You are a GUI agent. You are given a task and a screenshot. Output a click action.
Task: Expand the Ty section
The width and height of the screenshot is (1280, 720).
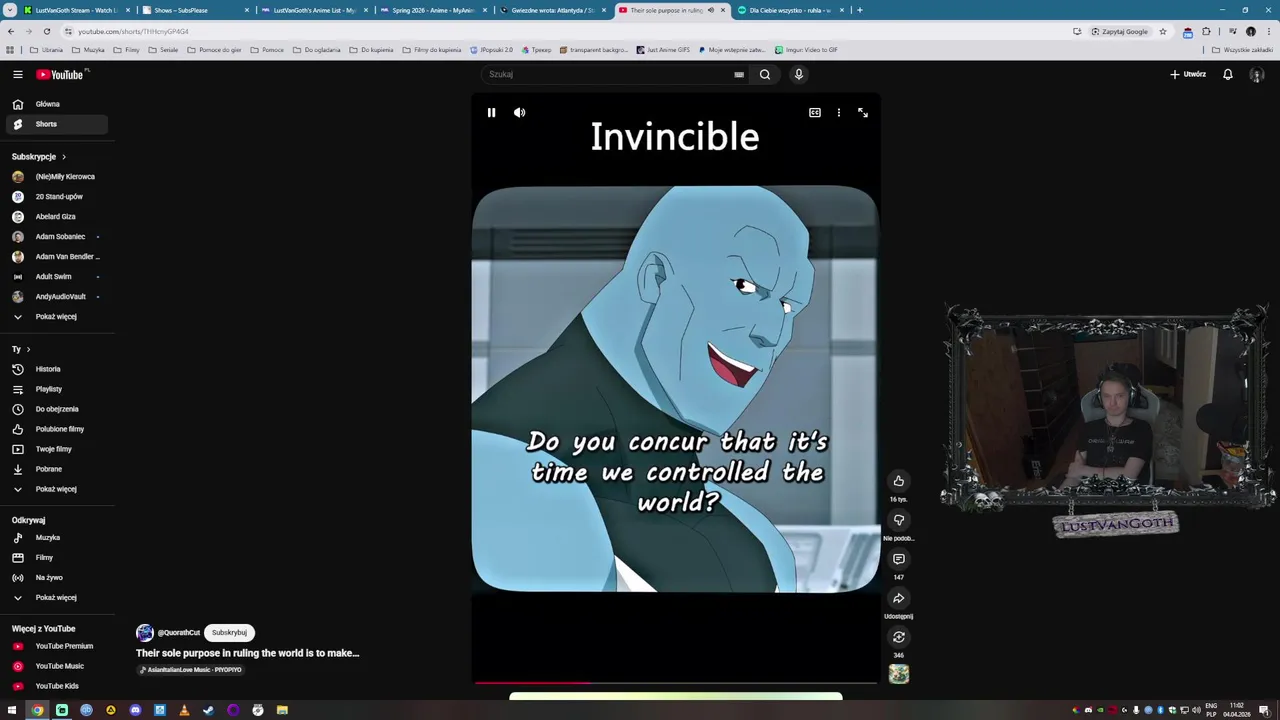pyautogui.click(x=21, y=349)
